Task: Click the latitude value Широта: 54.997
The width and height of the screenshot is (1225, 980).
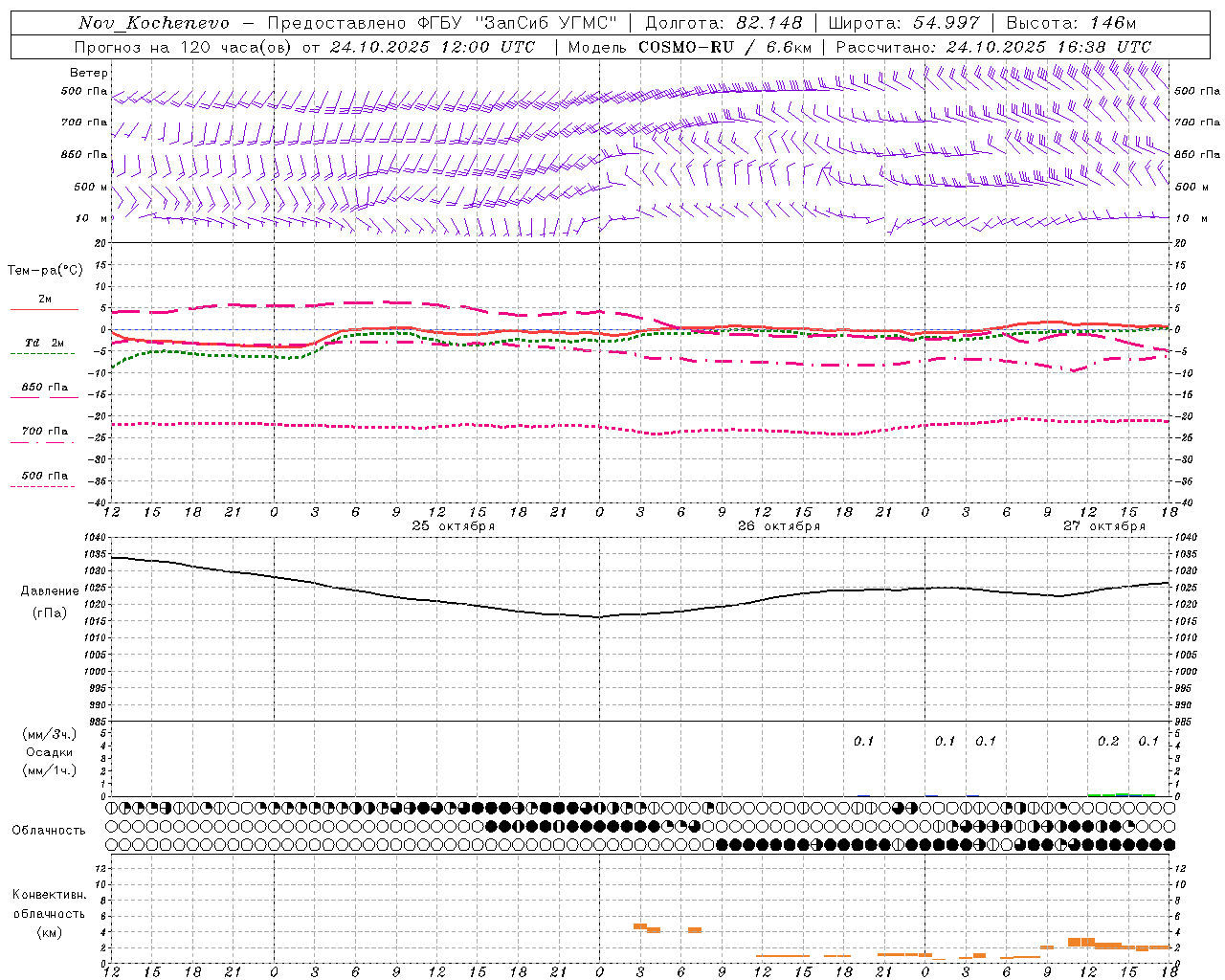Action: pos(904,23)
